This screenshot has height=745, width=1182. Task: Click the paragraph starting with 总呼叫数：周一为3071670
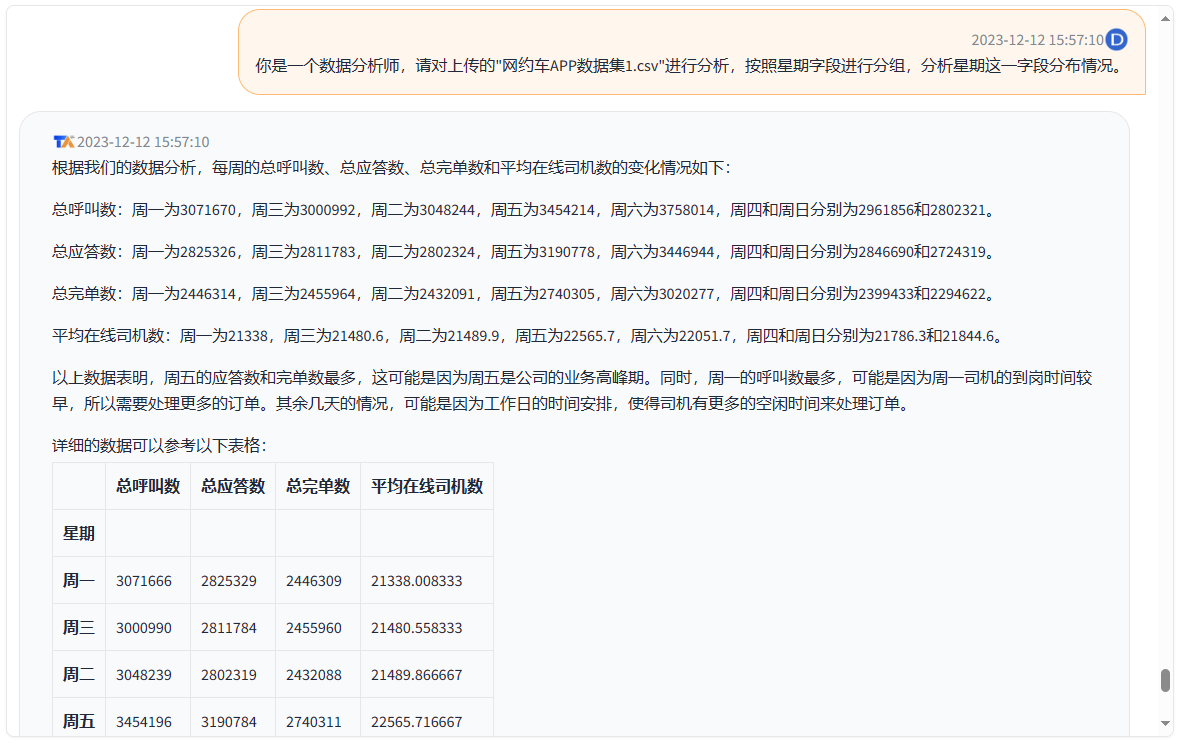point(526,210)
